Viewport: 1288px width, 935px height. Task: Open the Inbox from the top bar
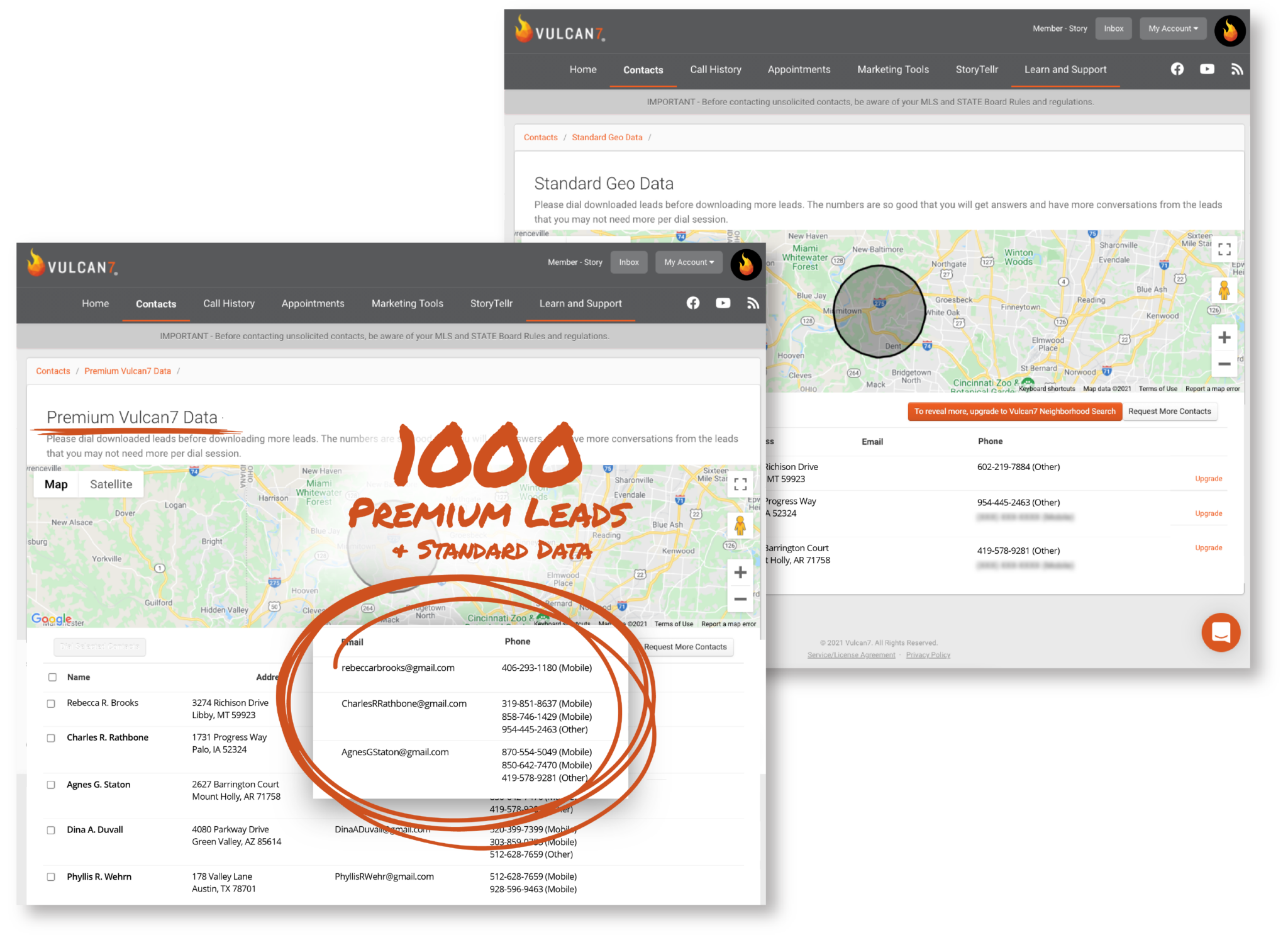[x=629, y=262]
